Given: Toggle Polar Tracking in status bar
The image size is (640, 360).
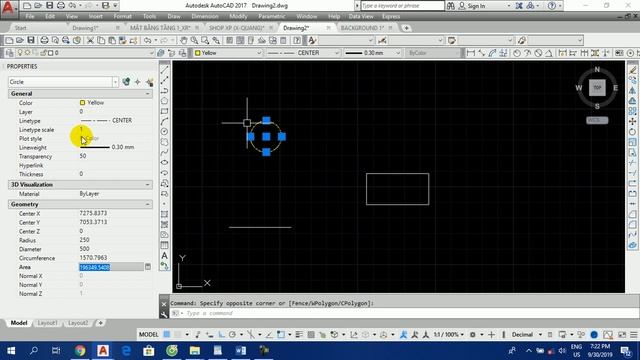Looking at the screenshot, I should click(232, 334).
